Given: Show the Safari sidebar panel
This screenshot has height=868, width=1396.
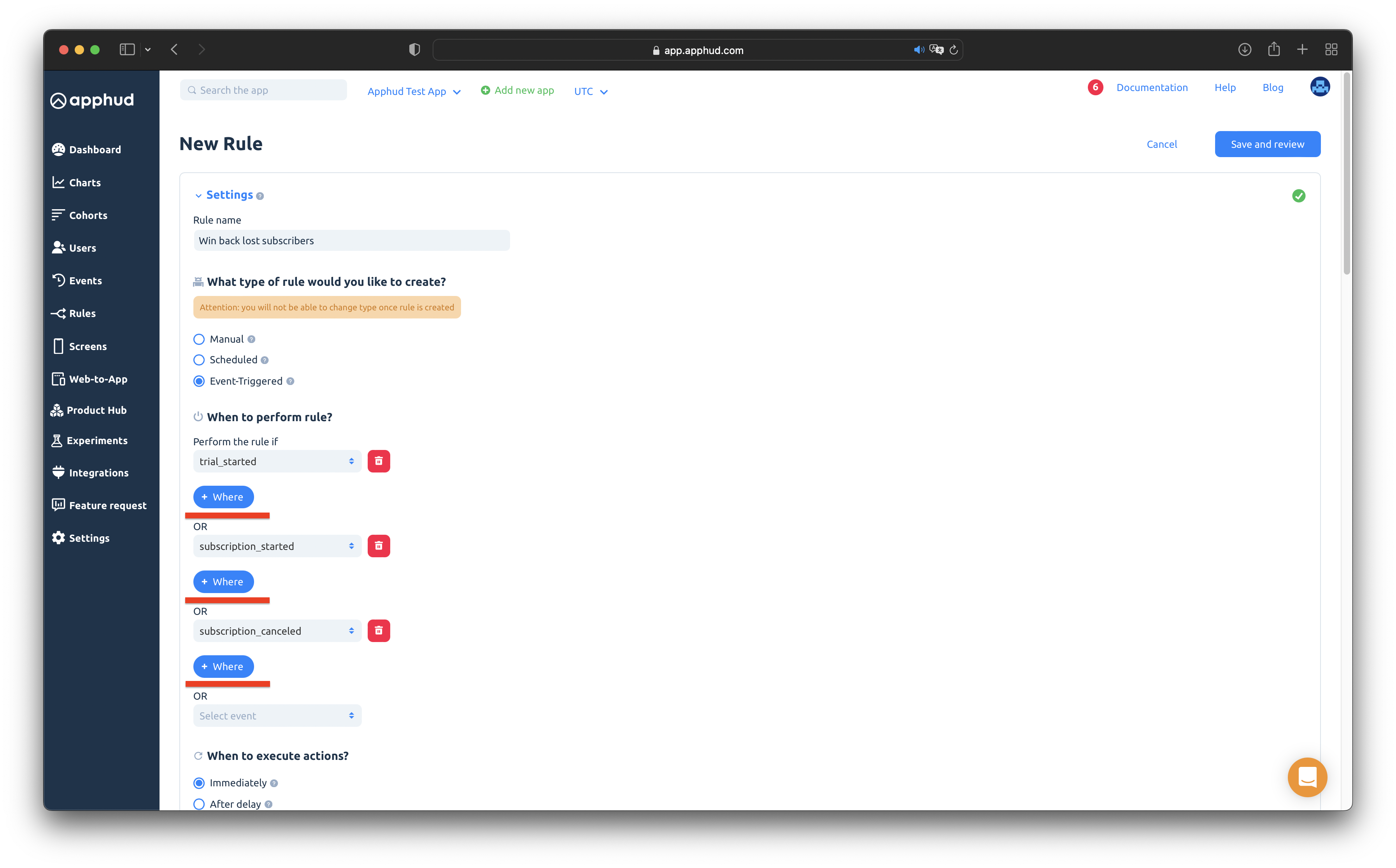Looking at the screenshot, I should coord(127,49).
